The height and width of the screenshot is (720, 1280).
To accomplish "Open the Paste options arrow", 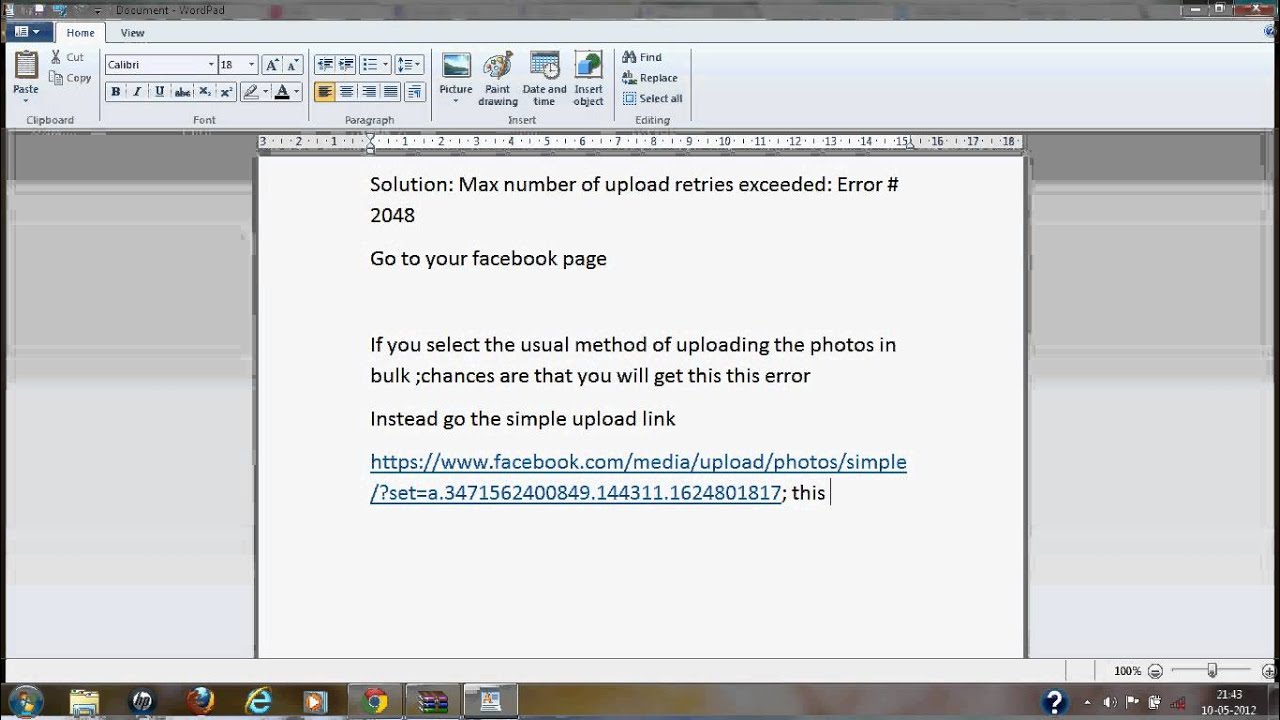I will (x=26, y=100).
